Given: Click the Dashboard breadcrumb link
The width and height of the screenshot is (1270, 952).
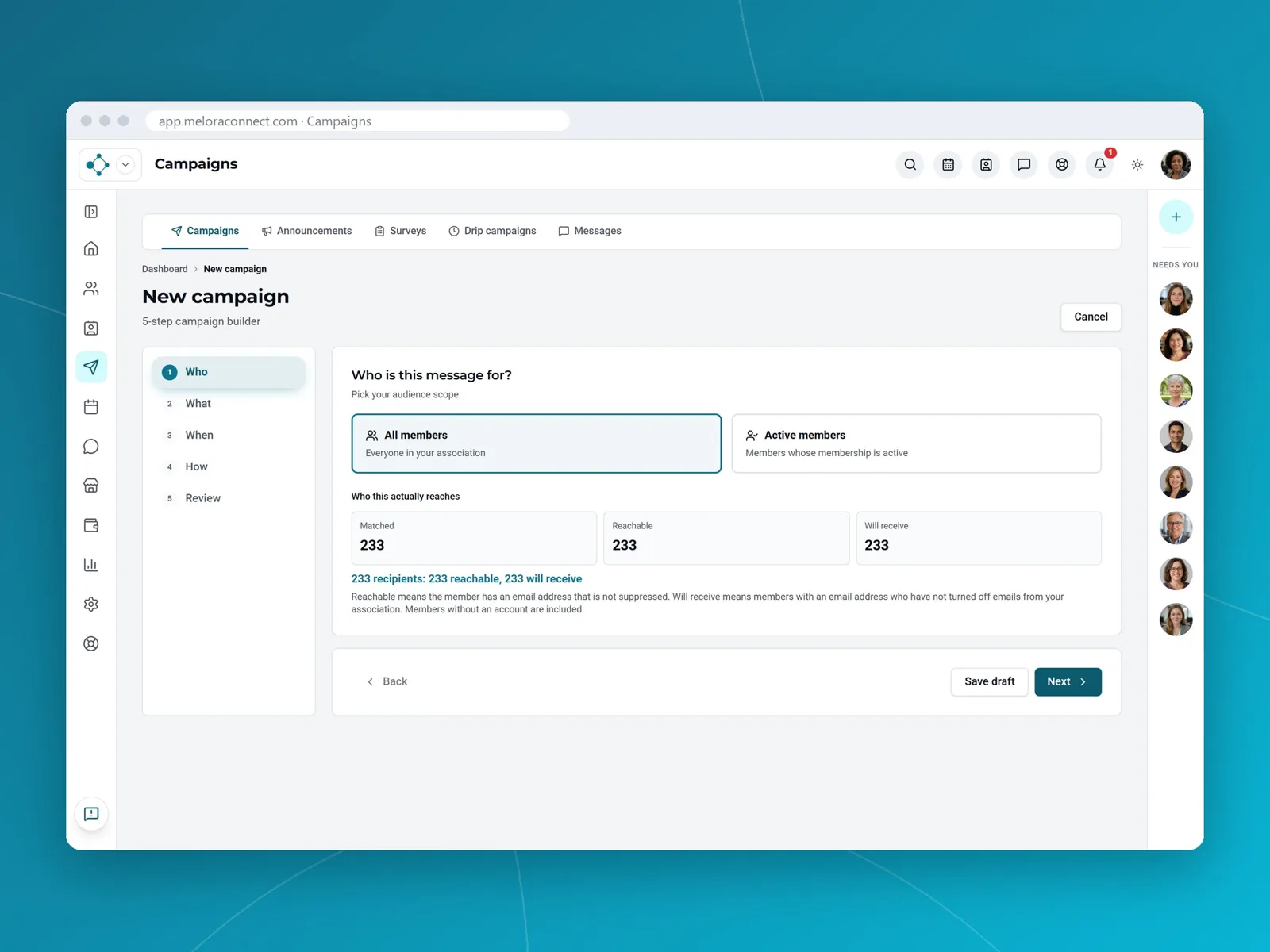Looking at the screenshot, I should [165, 269].
